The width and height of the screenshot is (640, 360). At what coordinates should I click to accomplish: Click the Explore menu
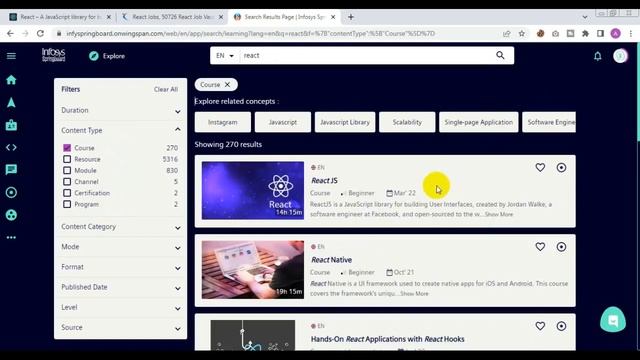(107, 56)
